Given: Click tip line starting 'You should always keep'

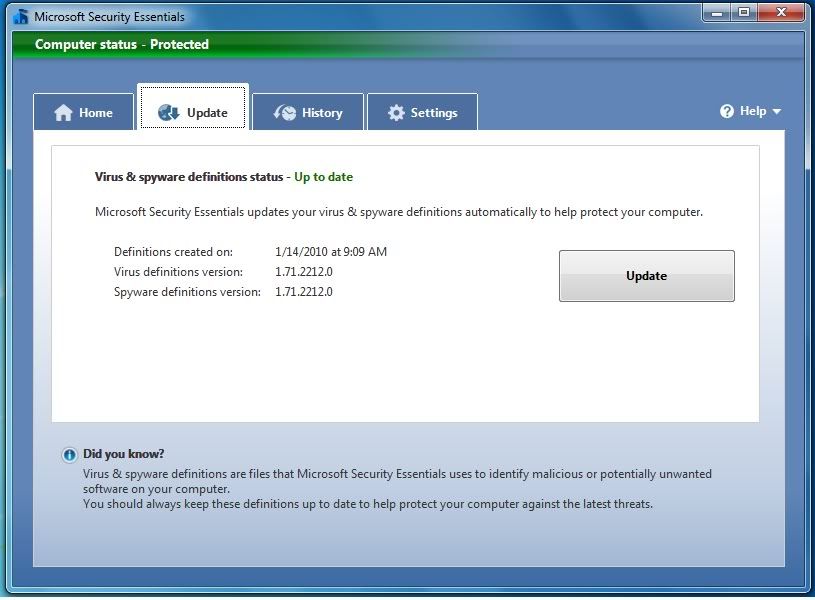Looking at the screenshot, I should [x=367, y=504].
